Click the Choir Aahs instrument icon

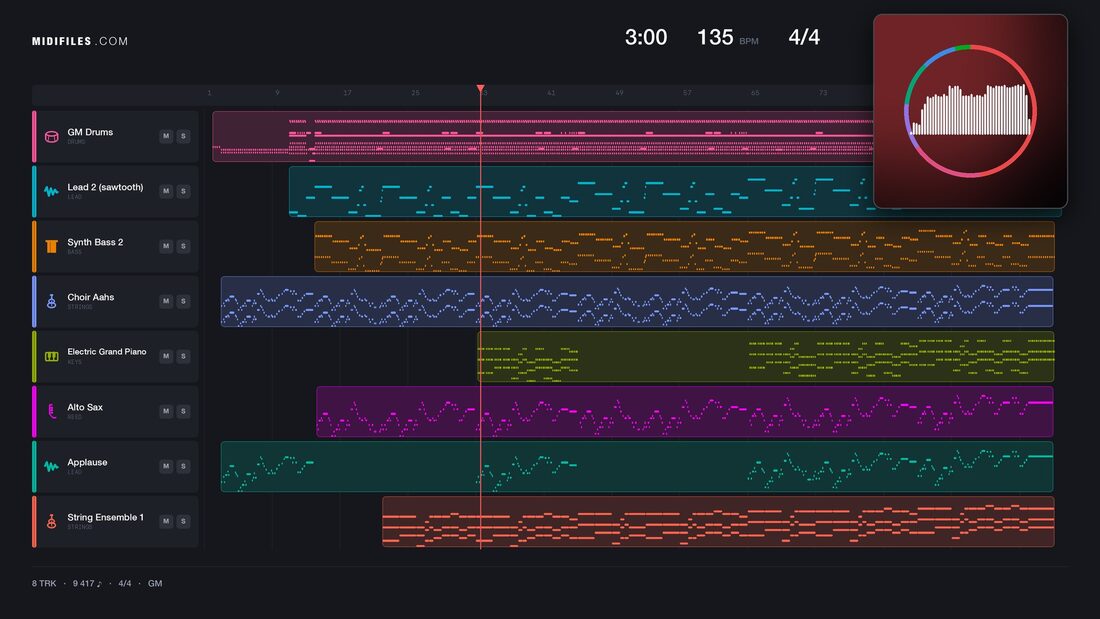(x=51, y=301)
